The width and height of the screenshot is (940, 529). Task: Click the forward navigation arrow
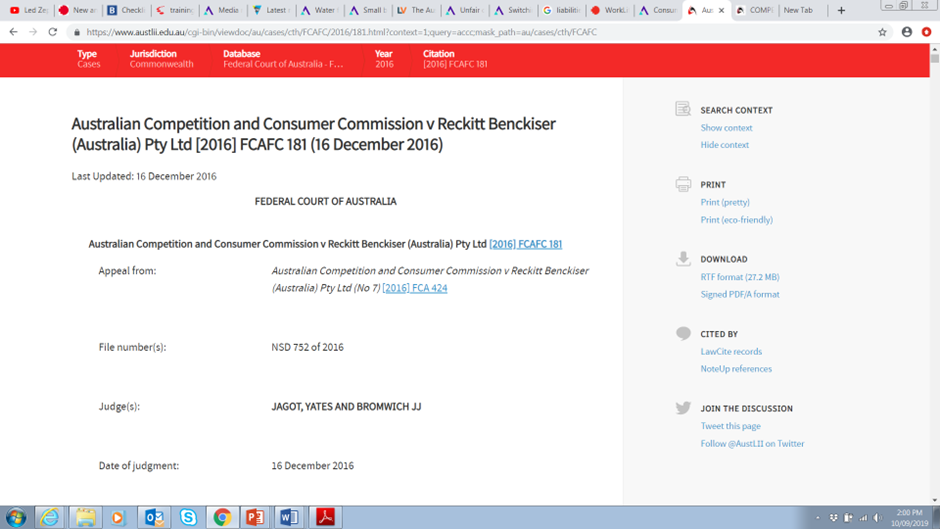point(33,32)
